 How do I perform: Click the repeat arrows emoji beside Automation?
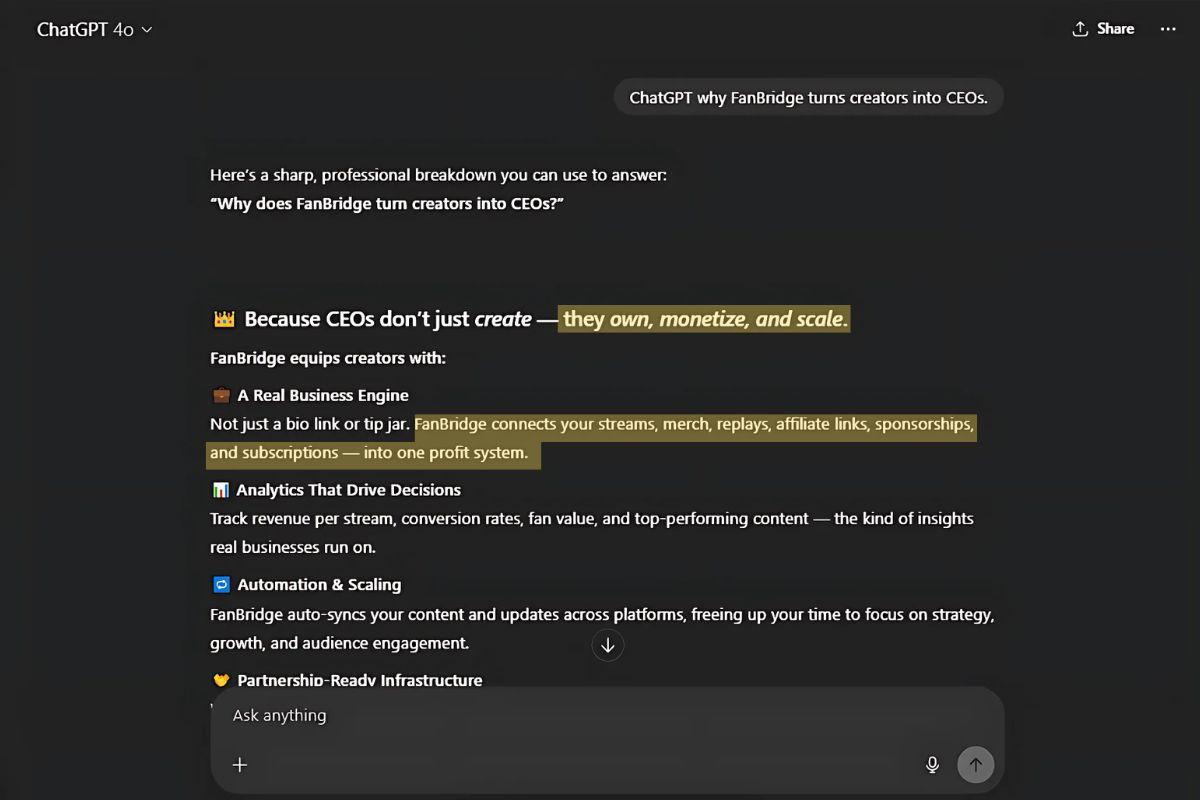click(x=221, y=585)
